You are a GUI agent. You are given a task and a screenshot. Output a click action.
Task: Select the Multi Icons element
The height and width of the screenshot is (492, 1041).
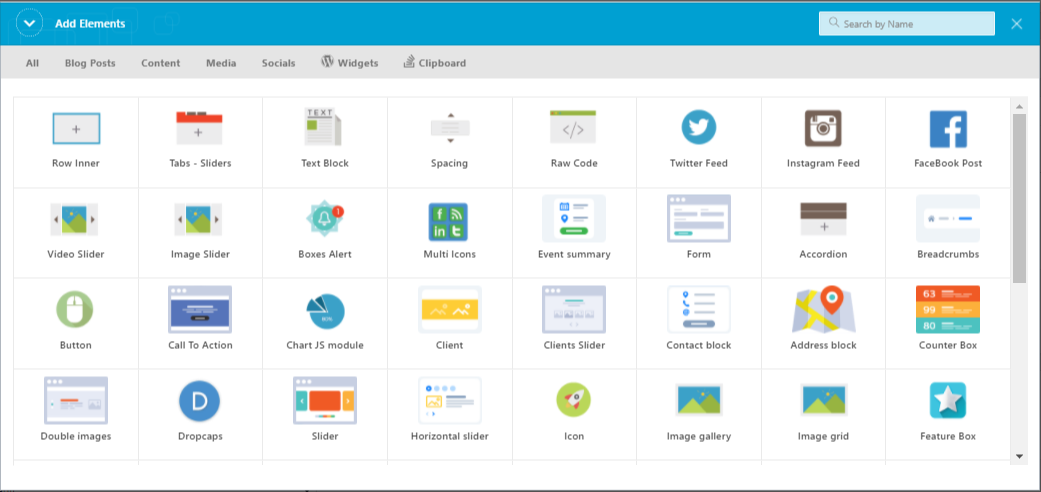click(449, 219)
